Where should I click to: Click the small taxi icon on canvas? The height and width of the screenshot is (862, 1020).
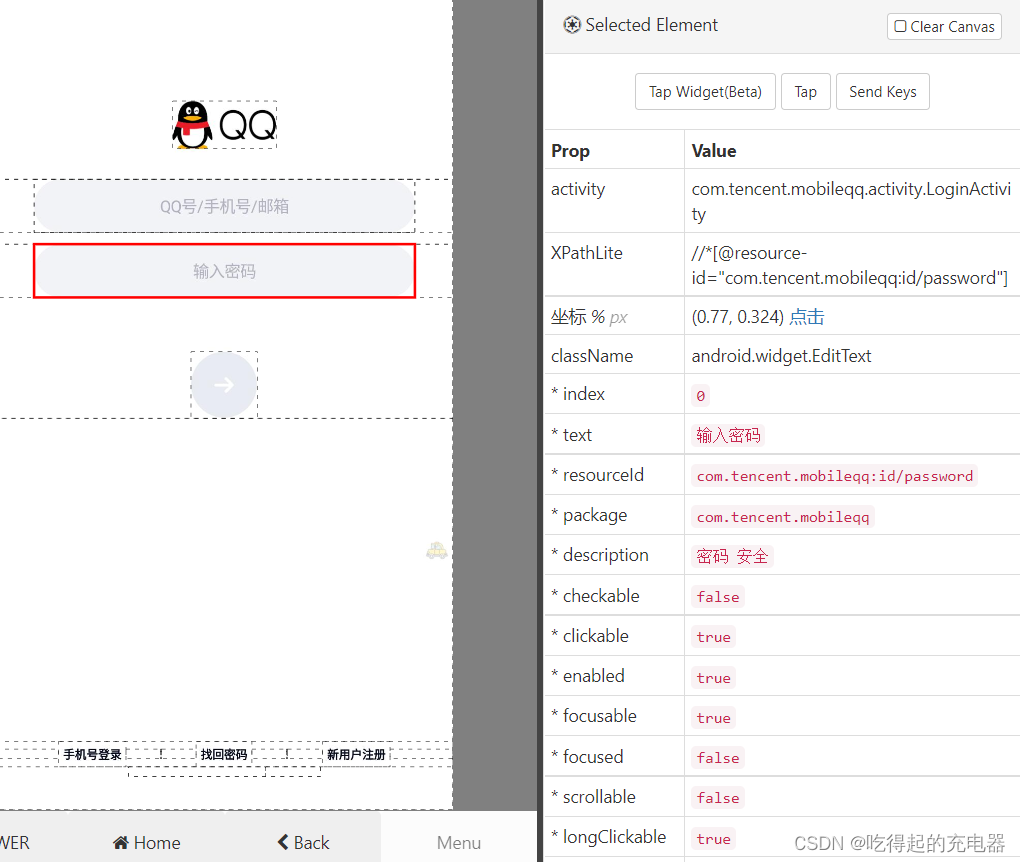pos(436,550)
